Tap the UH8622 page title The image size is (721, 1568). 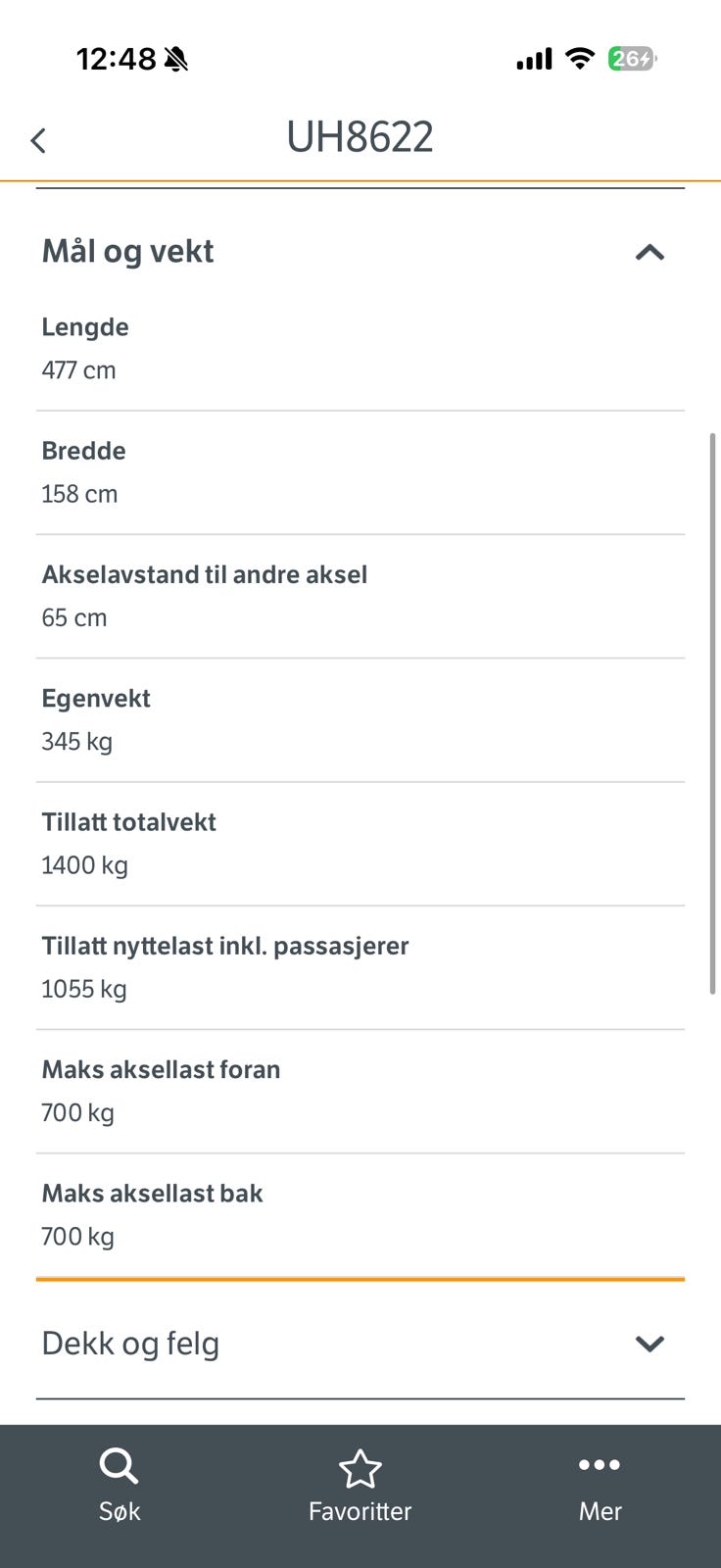pos(360,137)
